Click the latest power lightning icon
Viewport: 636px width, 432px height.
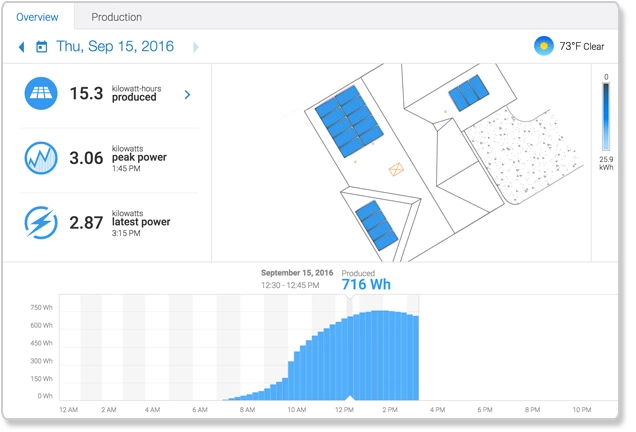pos(41,222)
